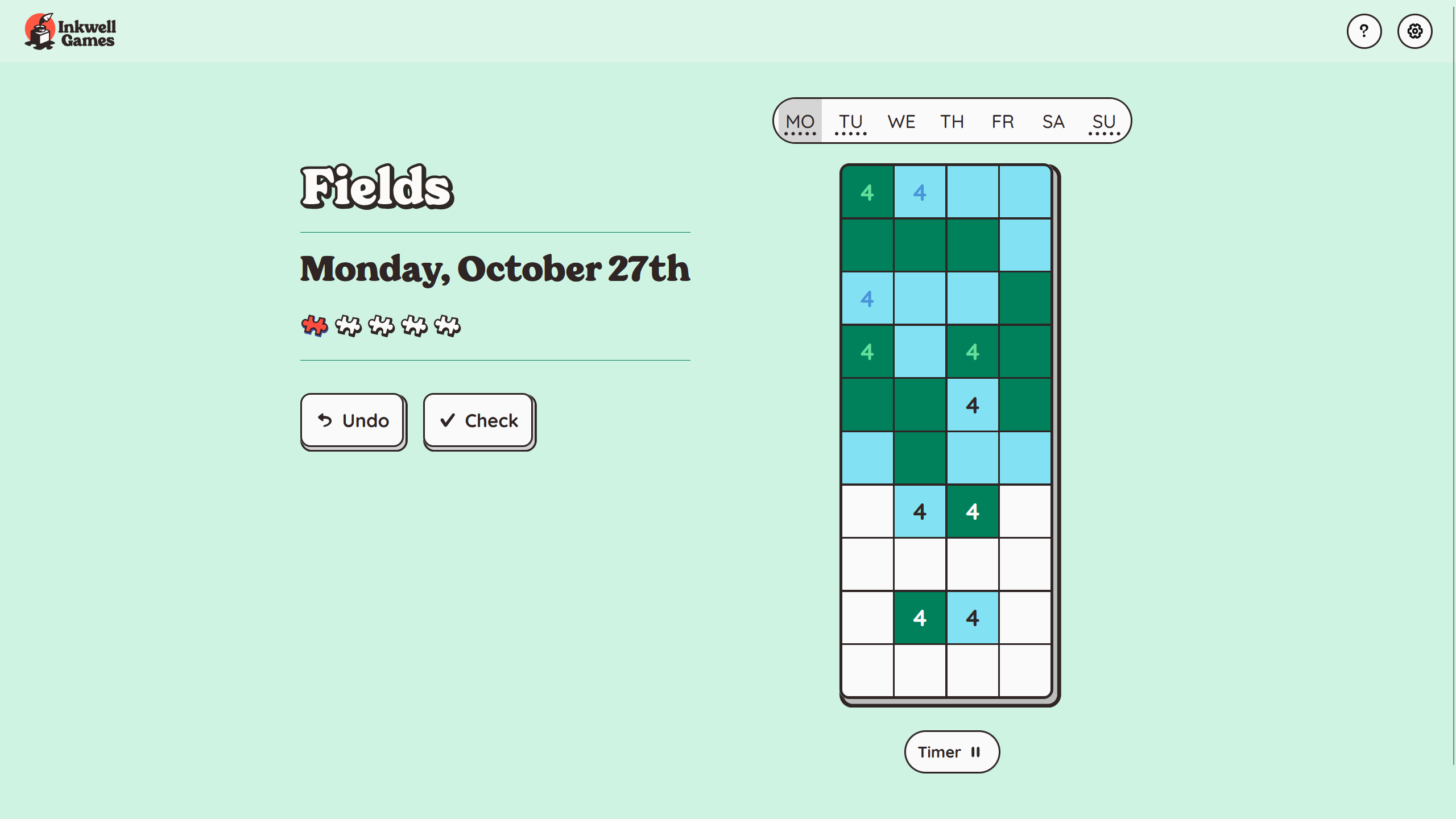
Task: Click the Inkwell Games logo
Action: pos(71,32)
